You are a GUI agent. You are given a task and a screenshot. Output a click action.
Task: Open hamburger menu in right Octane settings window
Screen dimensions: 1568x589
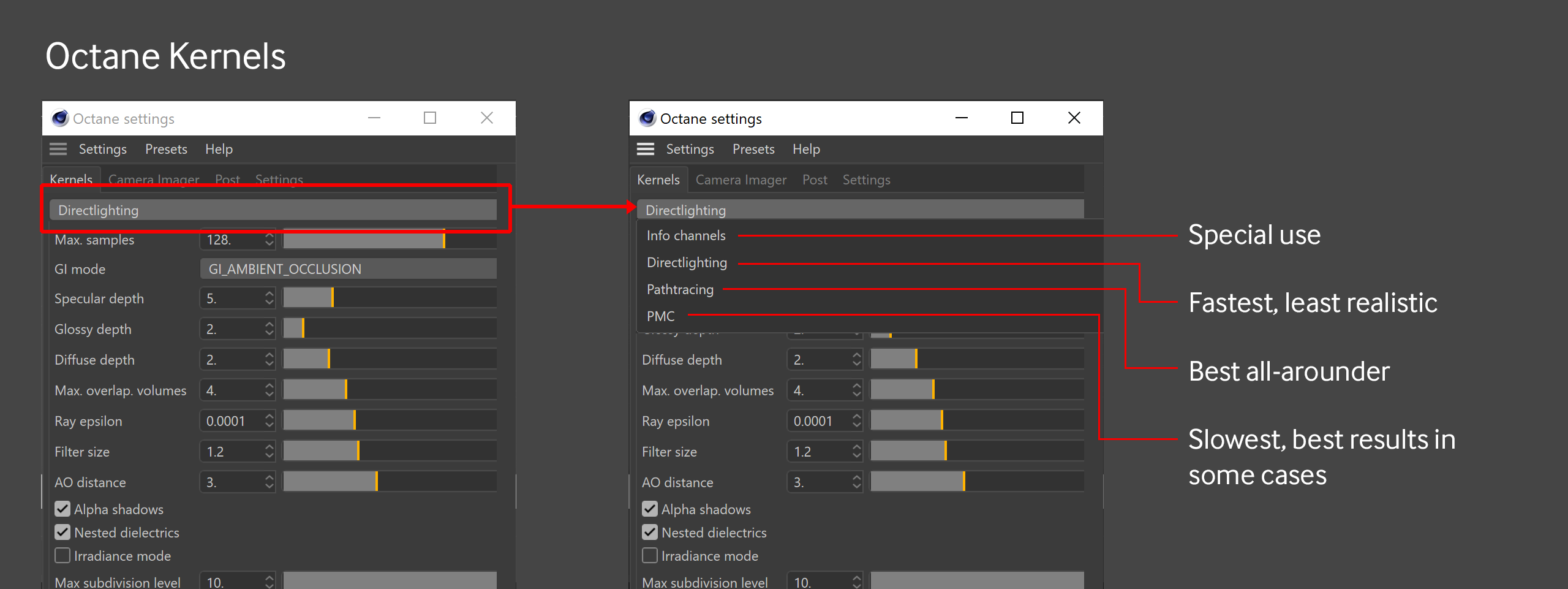(x=645, y=149)
